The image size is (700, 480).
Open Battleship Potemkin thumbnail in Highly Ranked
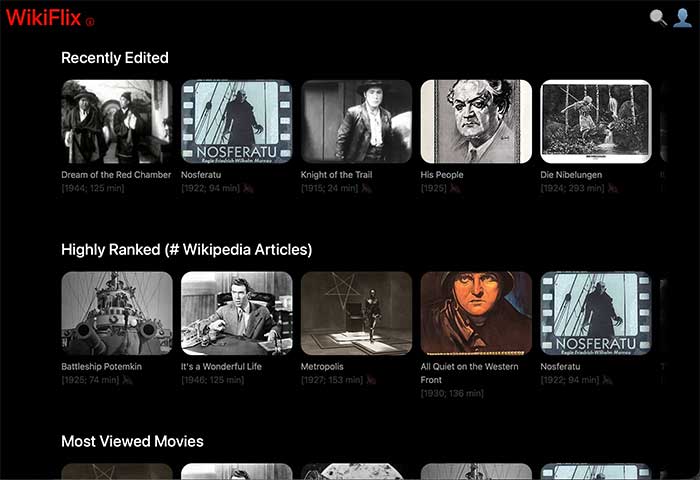click(117, 313)
